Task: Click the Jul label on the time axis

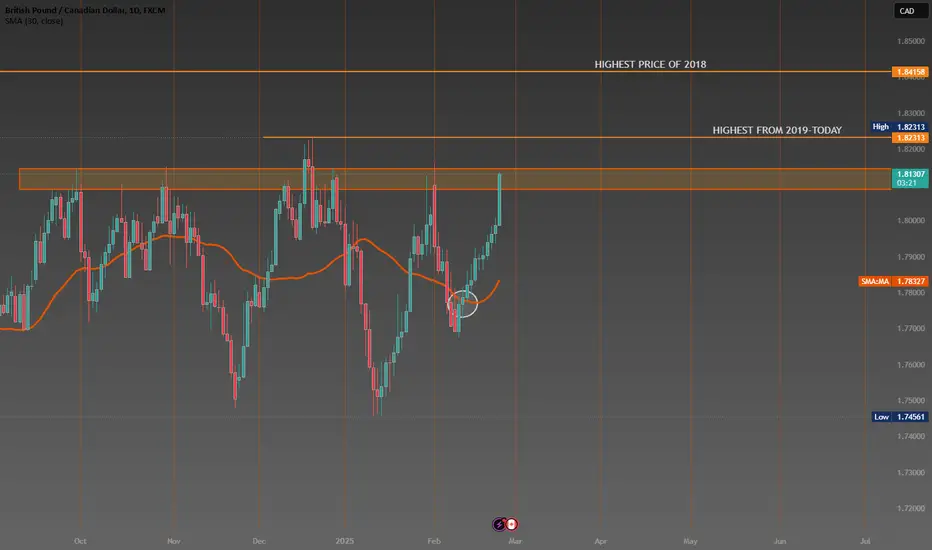Action: [865, 541]
